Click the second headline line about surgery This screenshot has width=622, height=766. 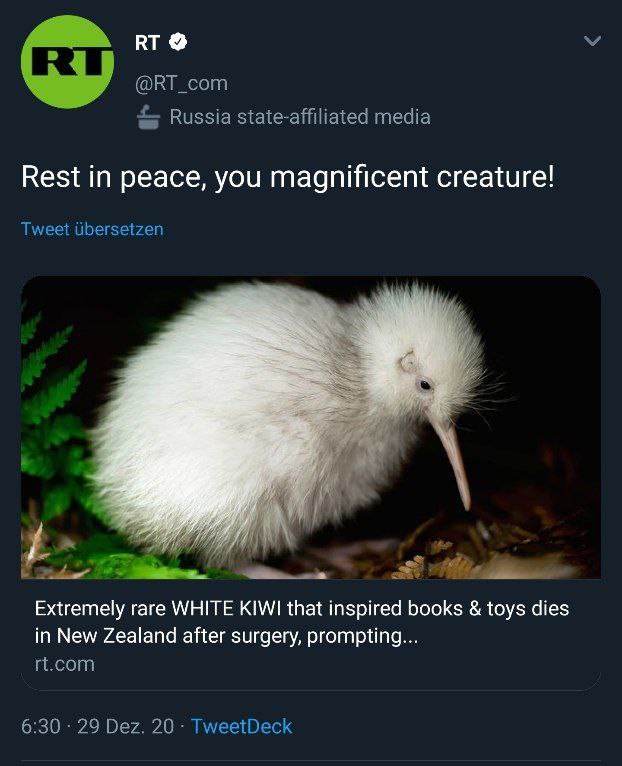pos(226,636)
